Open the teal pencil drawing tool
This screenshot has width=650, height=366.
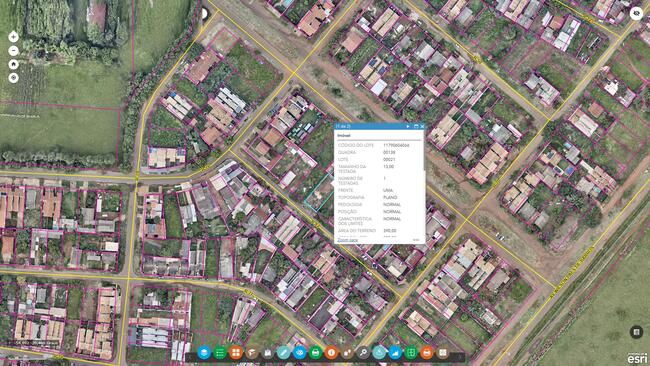[284, 353]
